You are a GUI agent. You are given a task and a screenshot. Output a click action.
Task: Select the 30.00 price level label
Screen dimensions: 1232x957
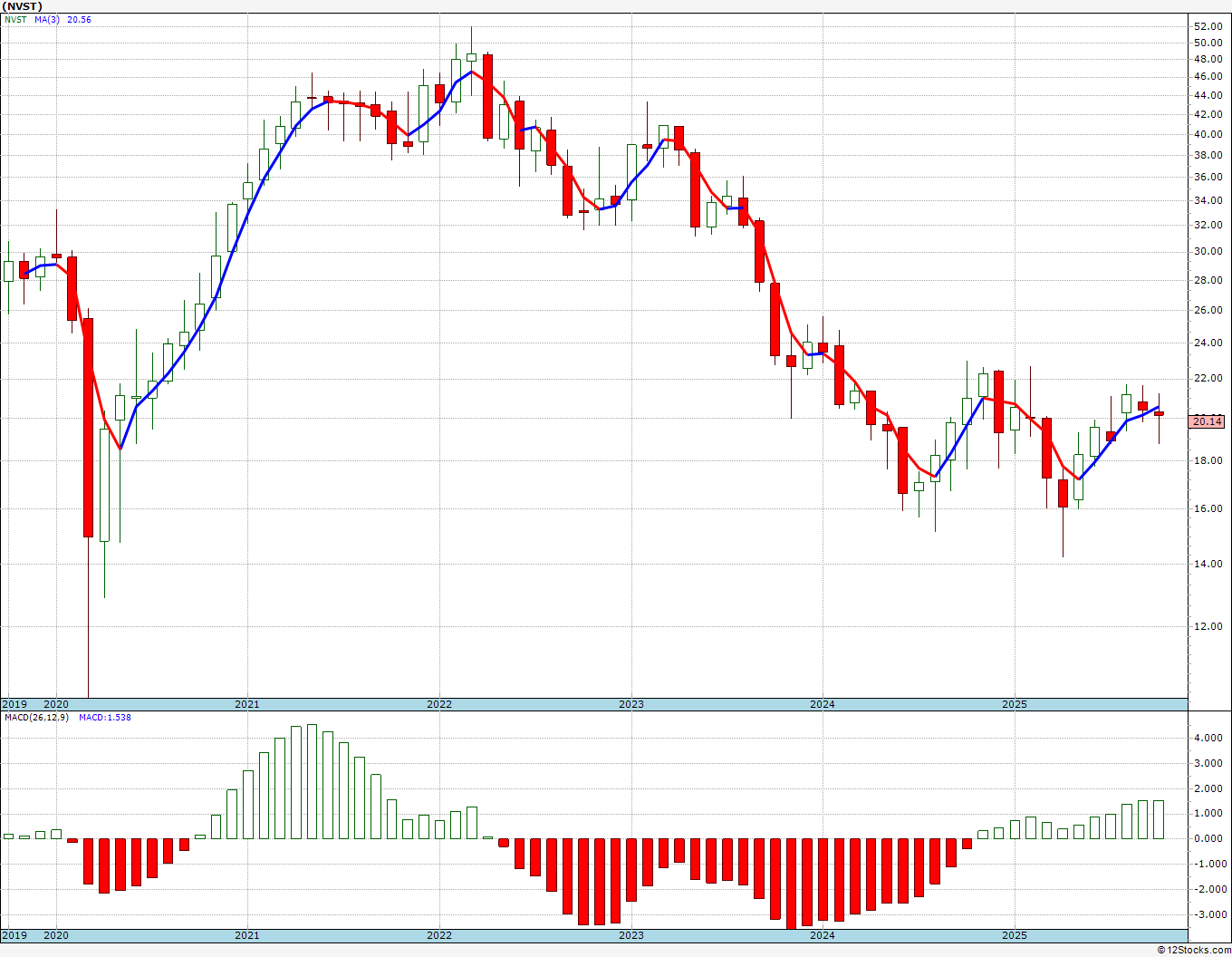[1208, 251]
